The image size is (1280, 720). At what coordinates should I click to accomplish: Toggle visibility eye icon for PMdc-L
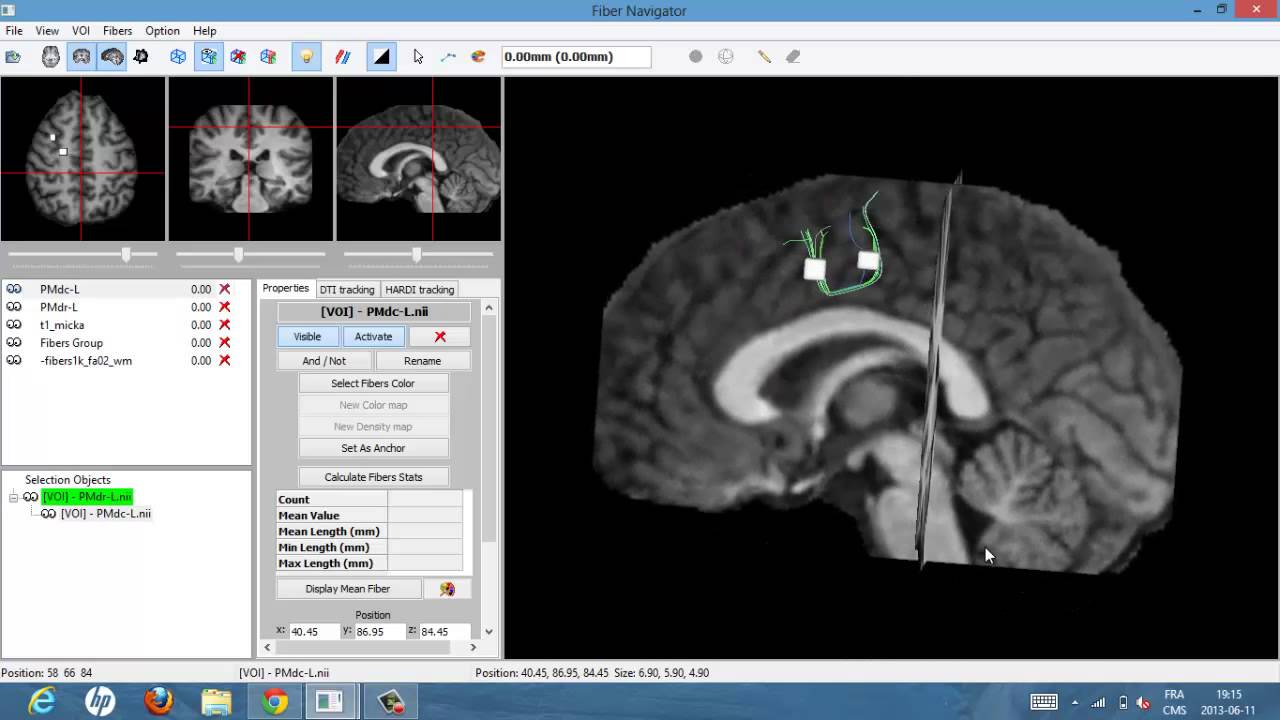click(14, 289)
